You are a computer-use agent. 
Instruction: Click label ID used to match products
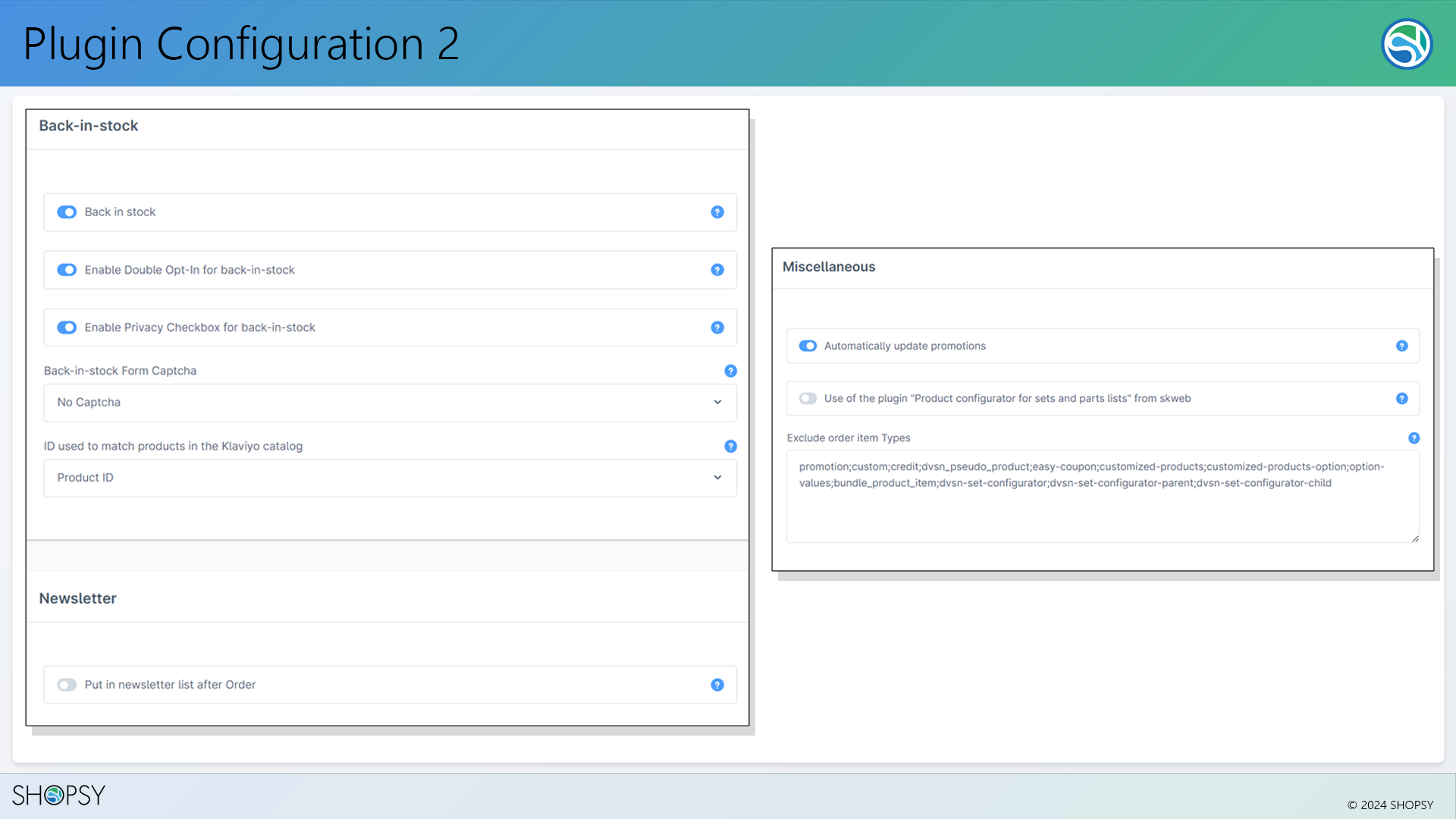pos(173,447)
